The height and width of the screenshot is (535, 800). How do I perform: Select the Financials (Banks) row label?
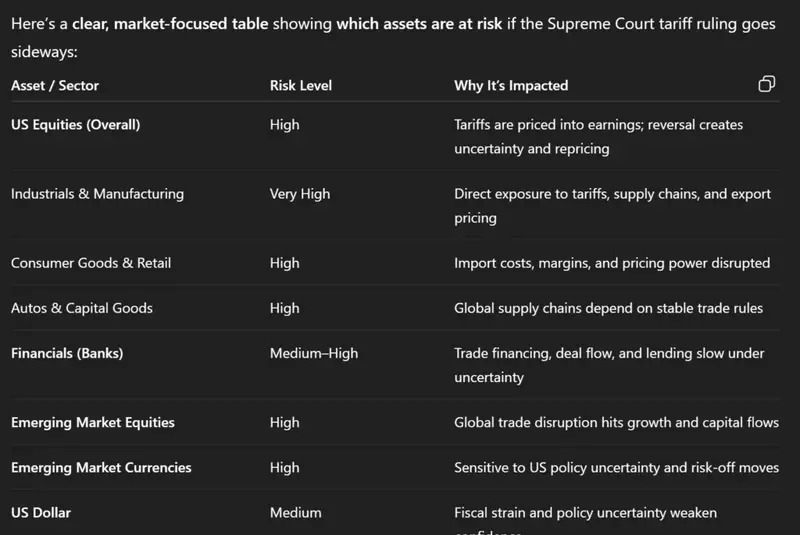pyautogui.click(x=67, y=353)
